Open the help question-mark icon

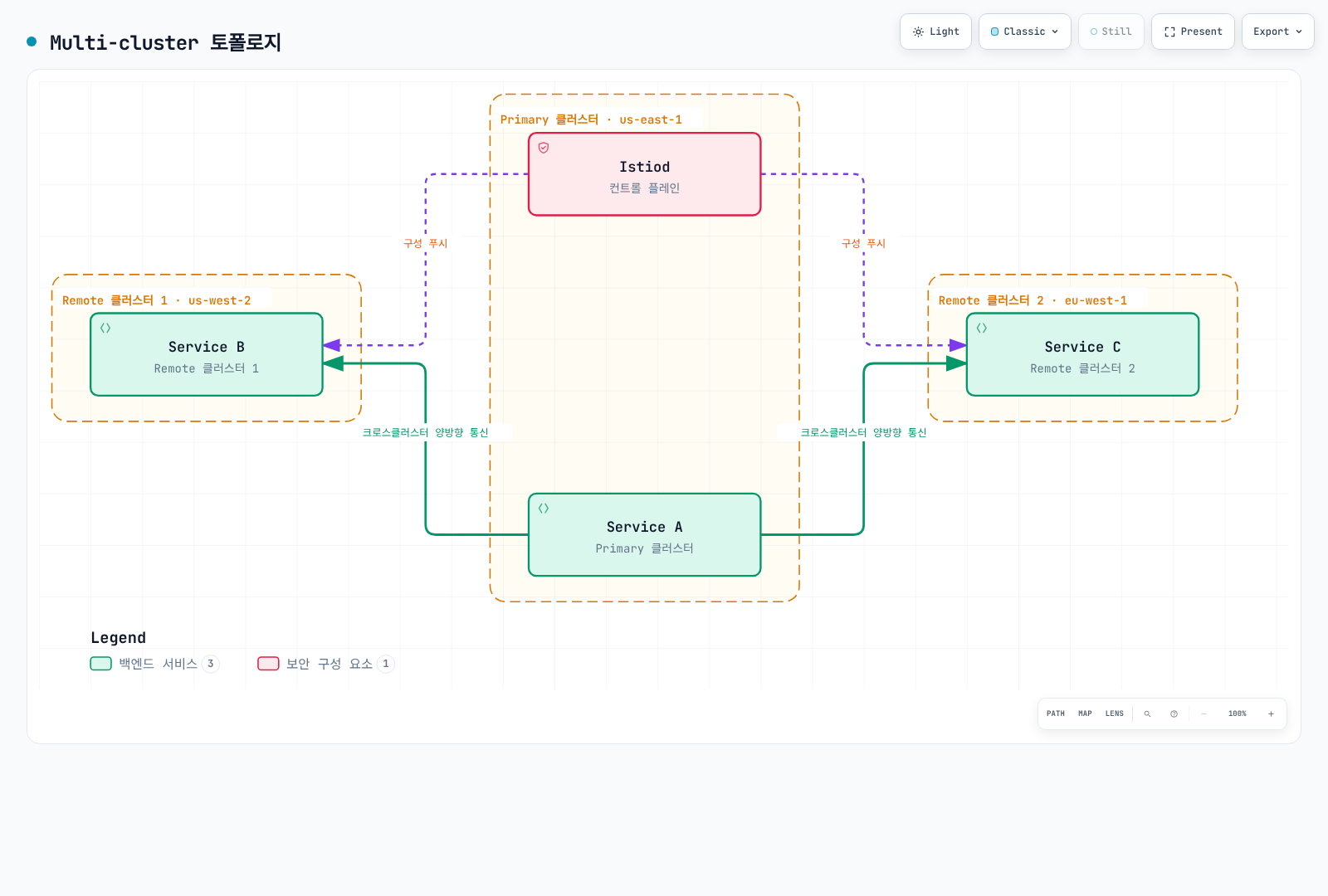point(1174,713)
